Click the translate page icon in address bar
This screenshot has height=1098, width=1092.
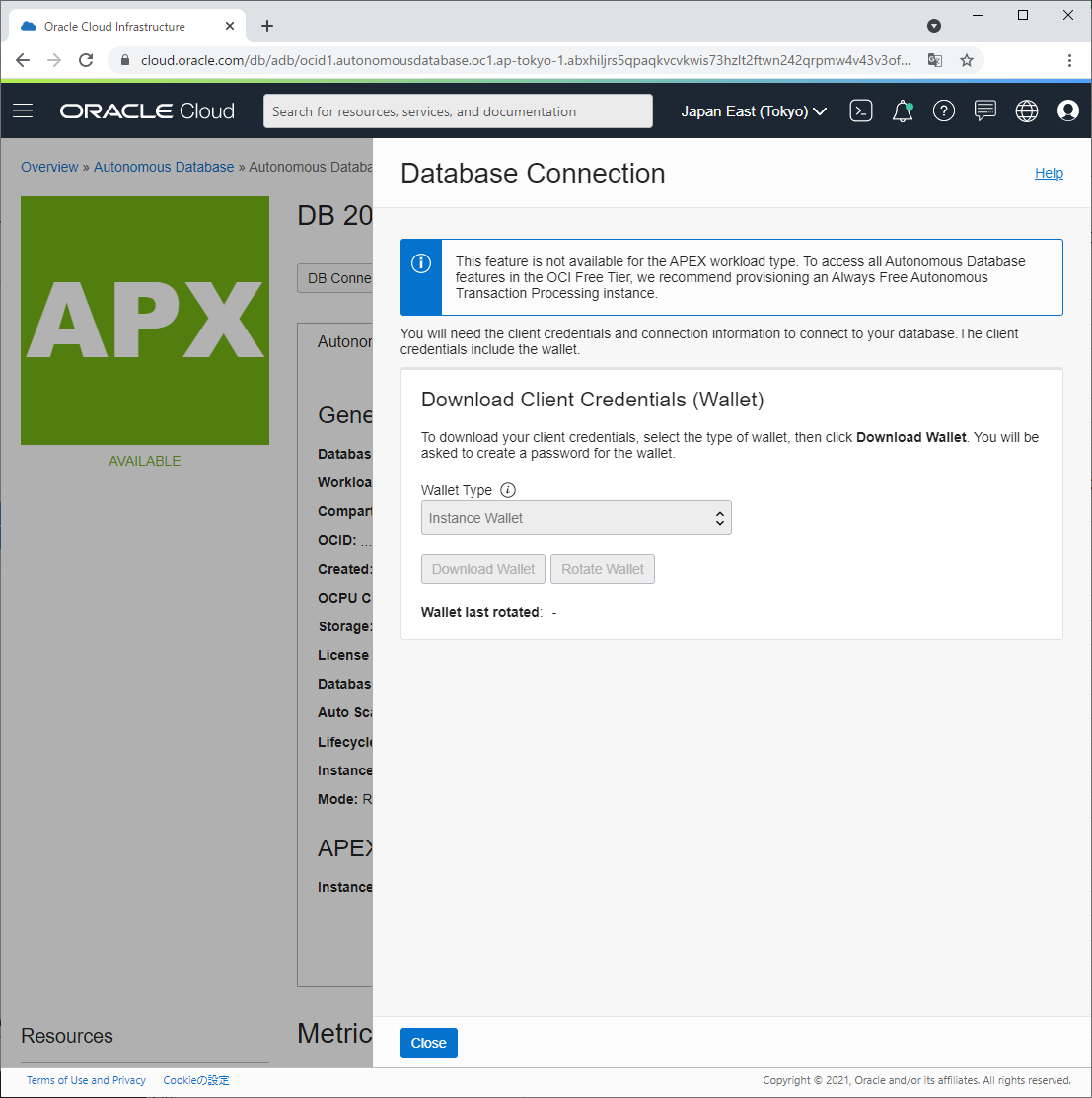pyautogui.click(x=934, y=60)
